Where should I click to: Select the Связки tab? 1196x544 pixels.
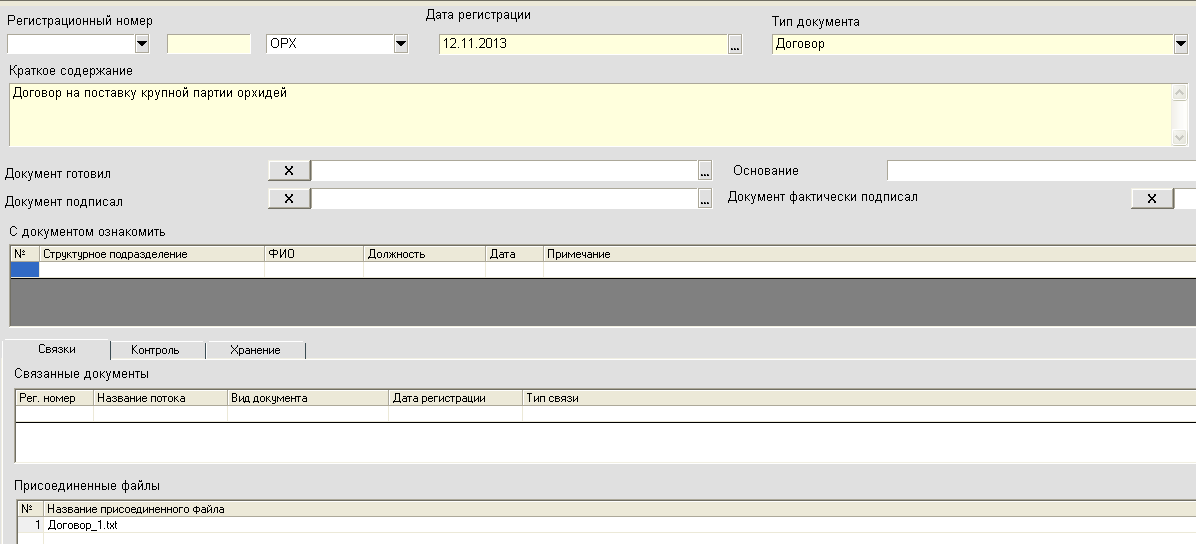tap(56, 349)
